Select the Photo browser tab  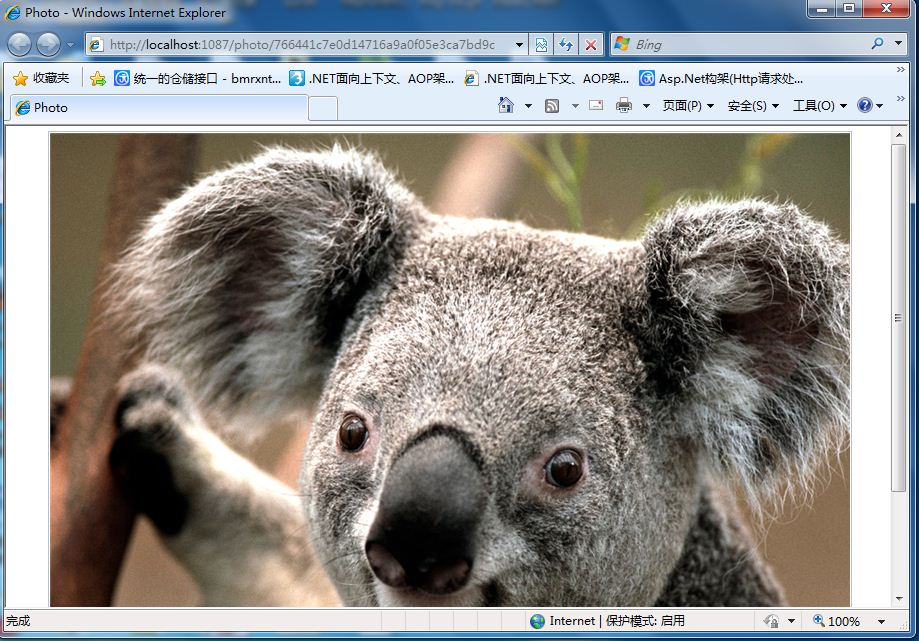click(159, 108)
